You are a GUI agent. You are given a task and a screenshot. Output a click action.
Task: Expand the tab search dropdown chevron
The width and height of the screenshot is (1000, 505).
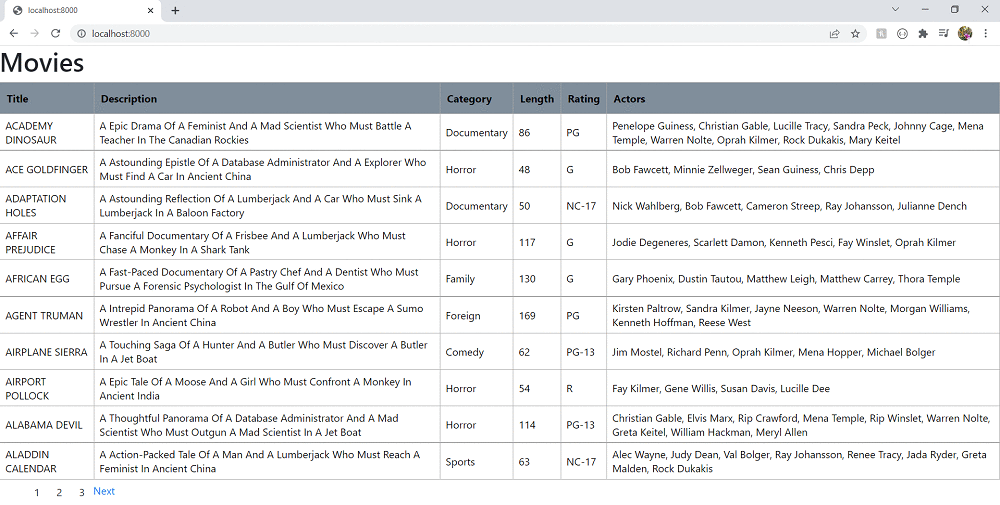(895, 10)
